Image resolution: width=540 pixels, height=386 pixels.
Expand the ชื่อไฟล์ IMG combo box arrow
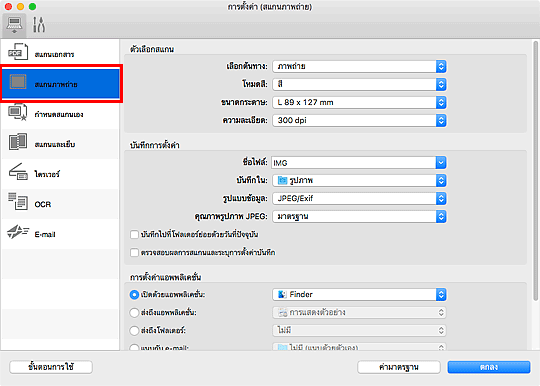tap(441, 163)
